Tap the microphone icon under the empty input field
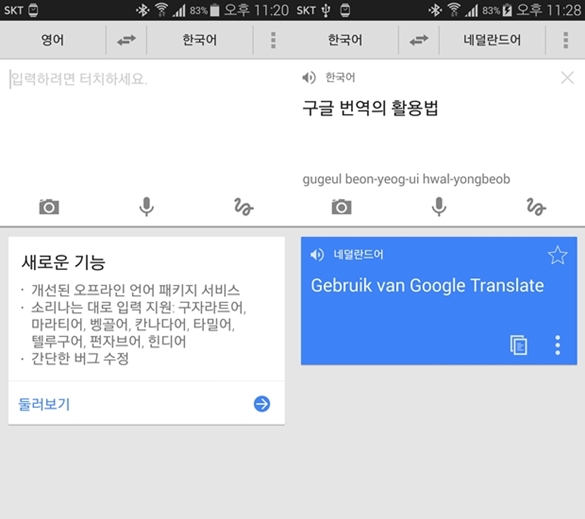 pos(146,206)
